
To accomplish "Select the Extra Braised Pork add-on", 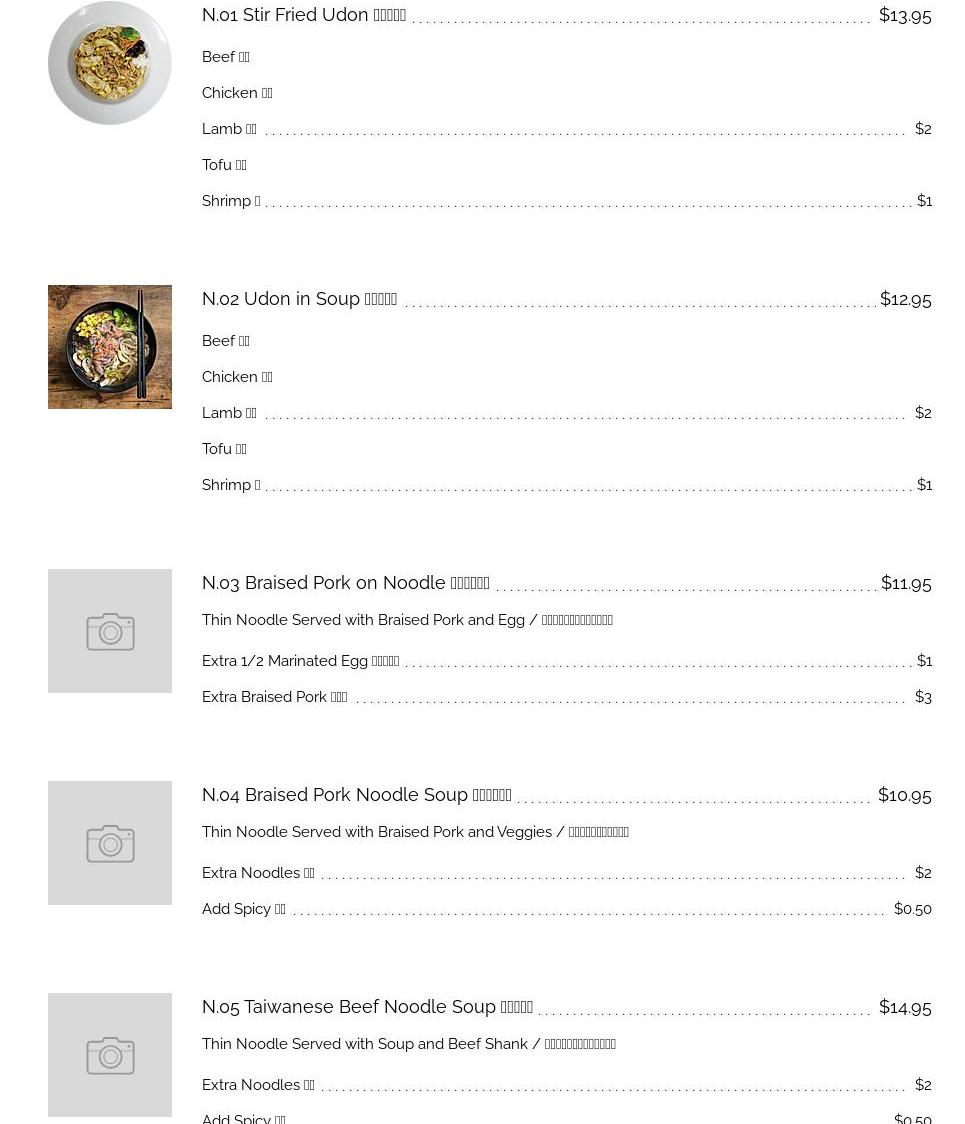I will point(274,697).
